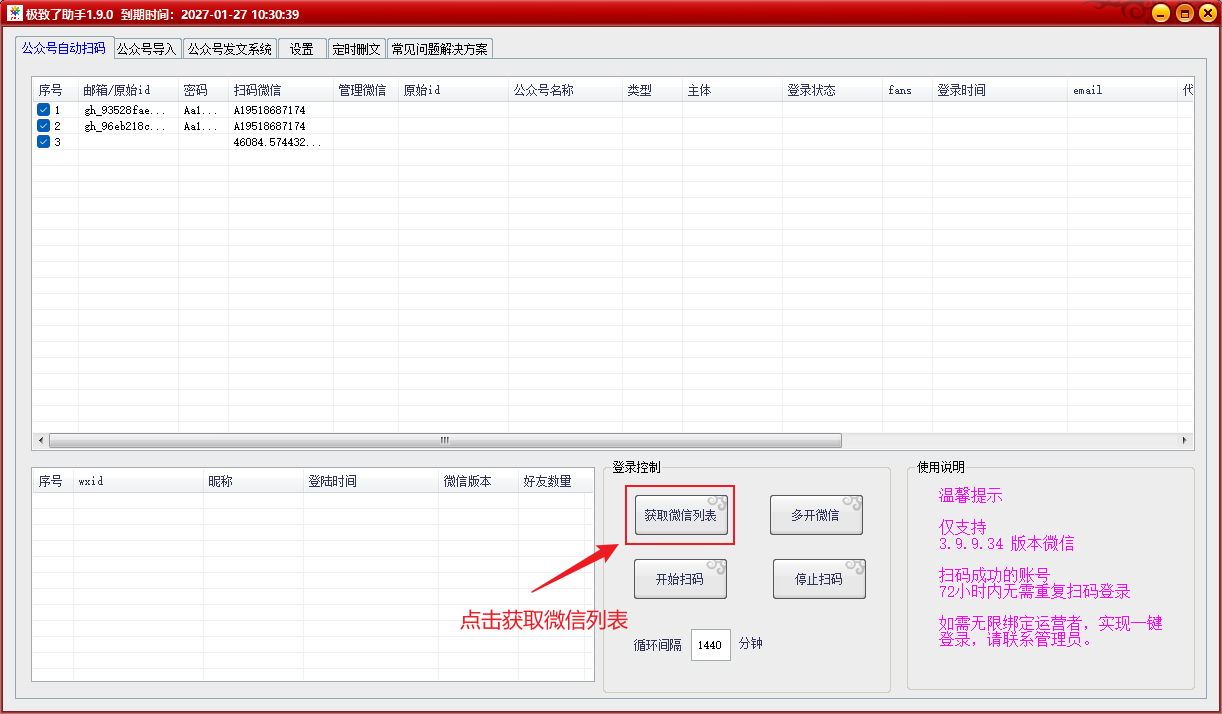Minimize the window with the yellow button
Screen dimensions: 1222x714
tap(1160, 13)
